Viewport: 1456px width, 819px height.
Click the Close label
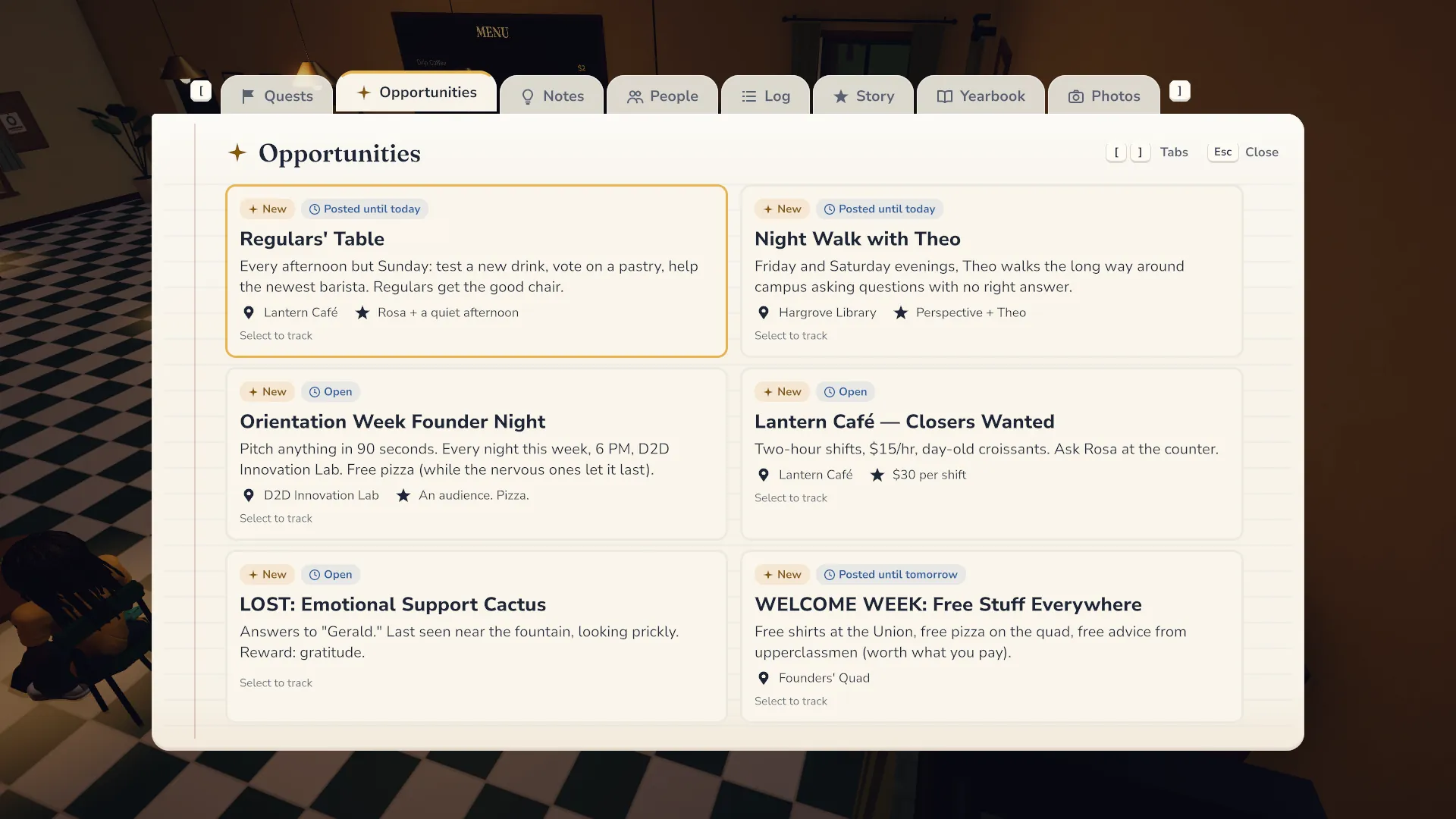pyautogui.click(x=1262, y=152)
